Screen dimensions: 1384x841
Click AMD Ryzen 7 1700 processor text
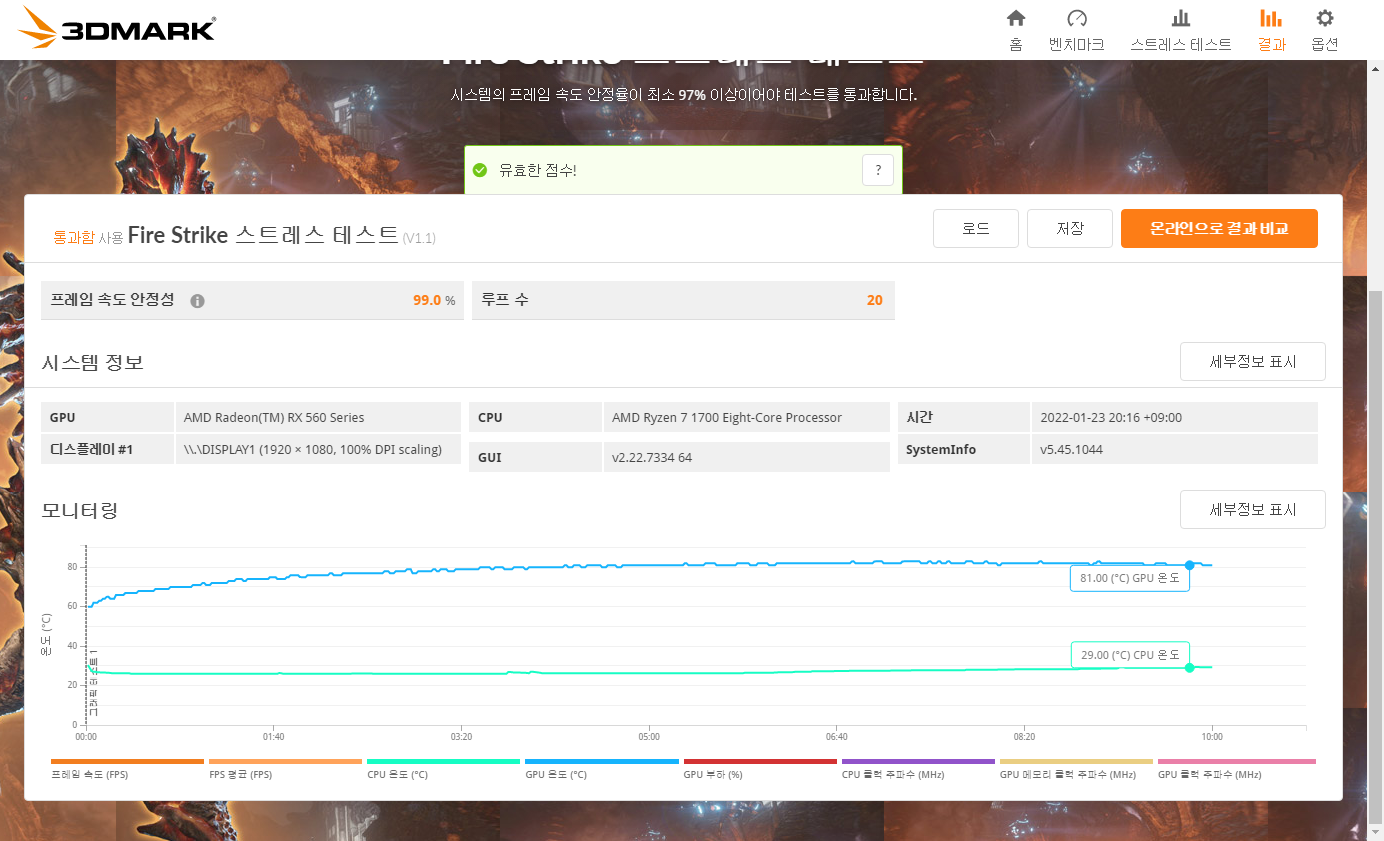click(727, 417)
